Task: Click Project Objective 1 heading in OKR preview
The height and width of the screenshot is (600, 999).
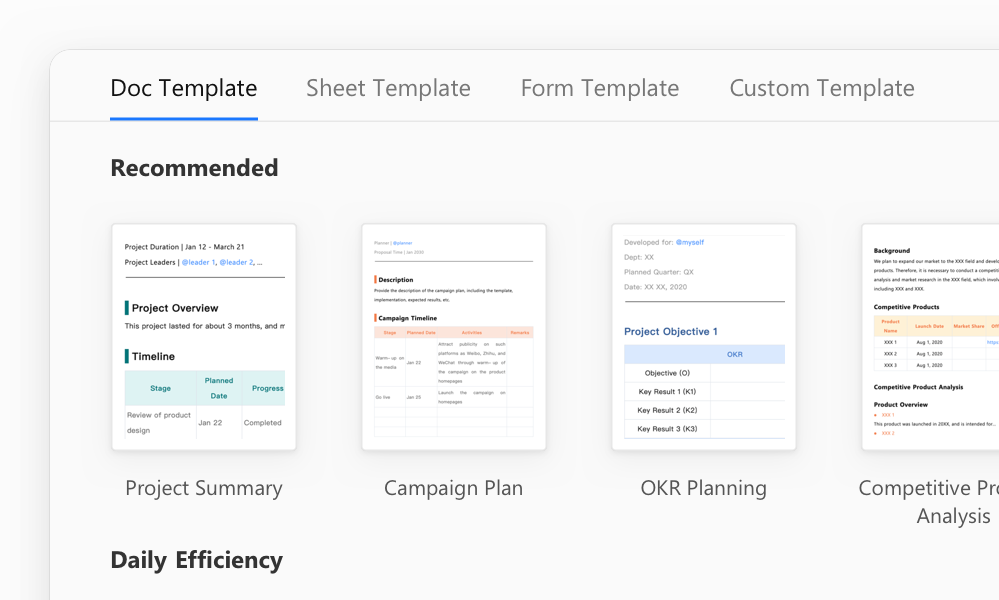Action: 670,332
